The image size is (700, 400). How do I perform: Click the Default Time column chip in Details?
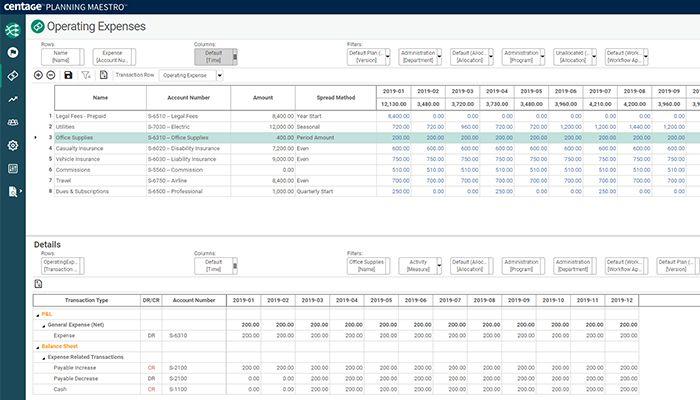coord(216,266)
